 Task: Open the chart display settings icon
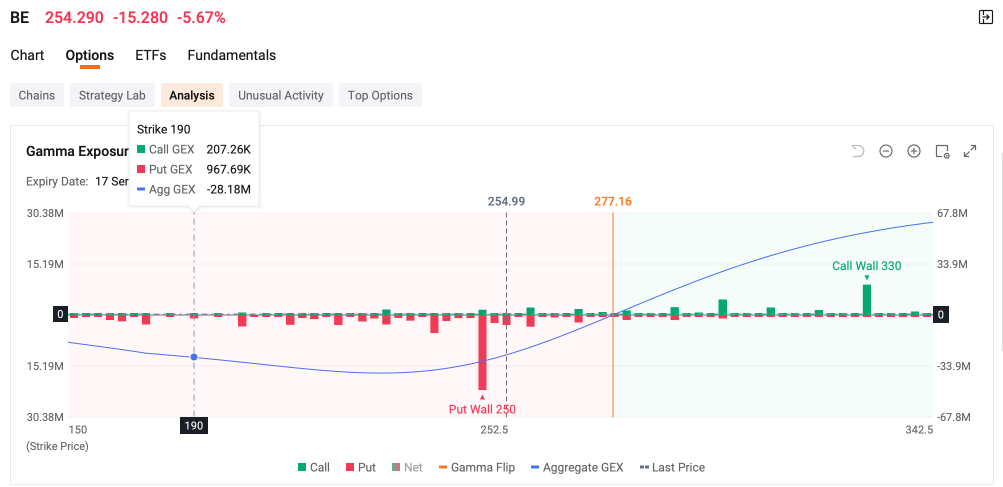[x=942, y=151]
